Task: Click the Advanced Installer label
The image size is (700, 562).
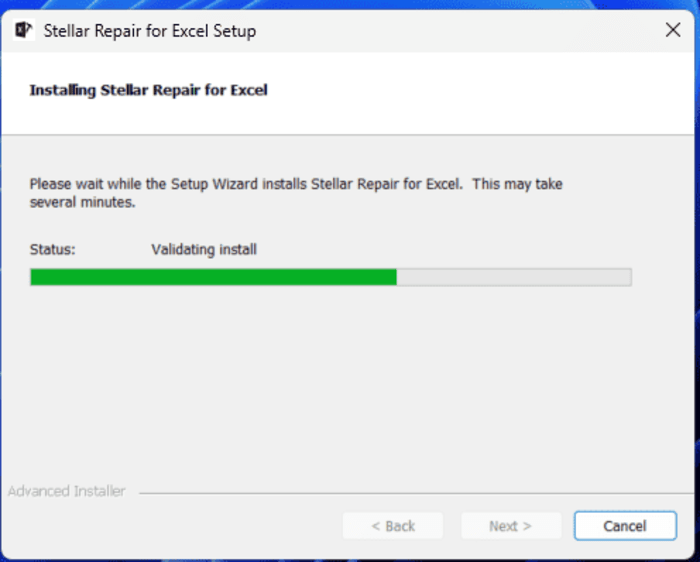Action: [67, 491]
